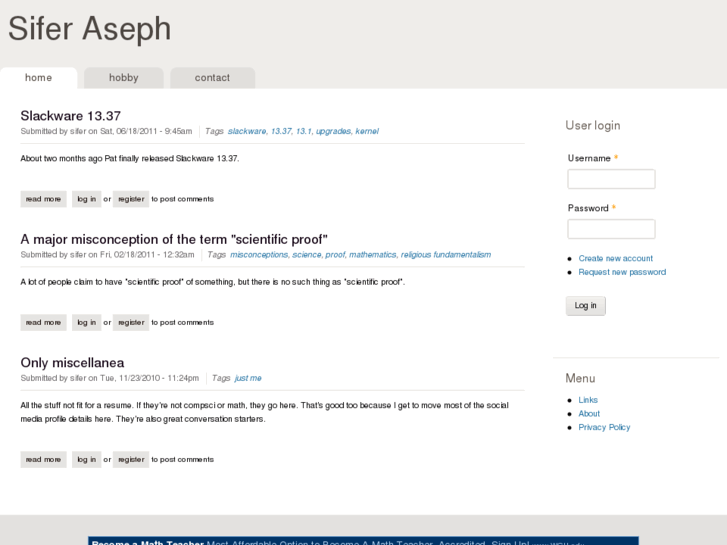The height and width of the screenshot is (545, 727).
Task: Follow the upgrades tag link
Action: click(x=333, y=131)
